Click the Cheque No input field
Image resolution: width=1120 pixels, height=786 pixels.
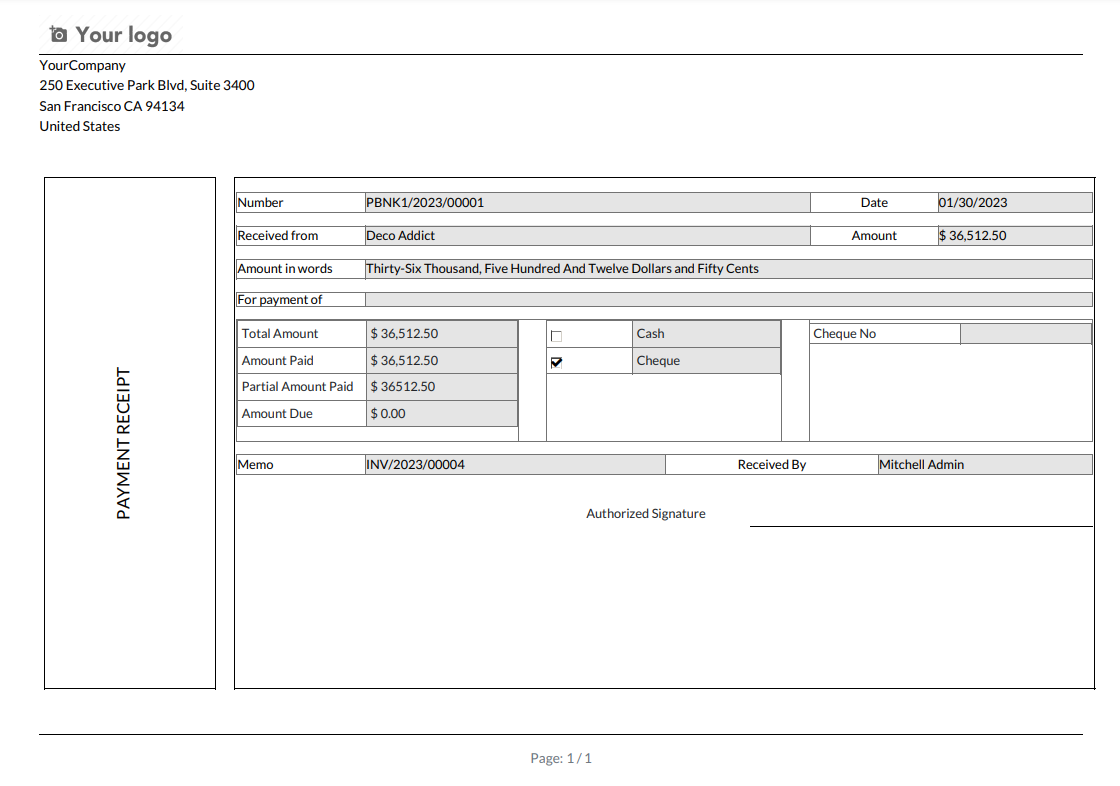[1025, 334]
